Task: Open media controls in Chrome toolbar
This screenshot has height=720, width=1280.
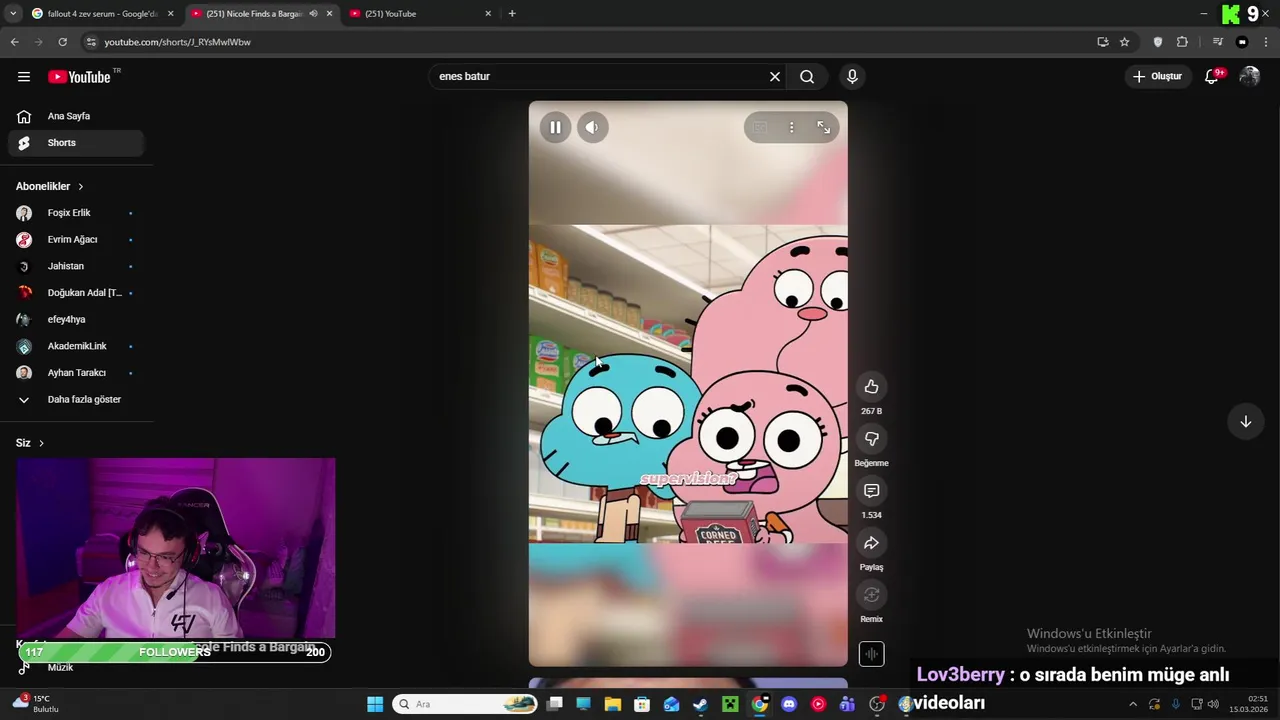Action: point(1217,42)
